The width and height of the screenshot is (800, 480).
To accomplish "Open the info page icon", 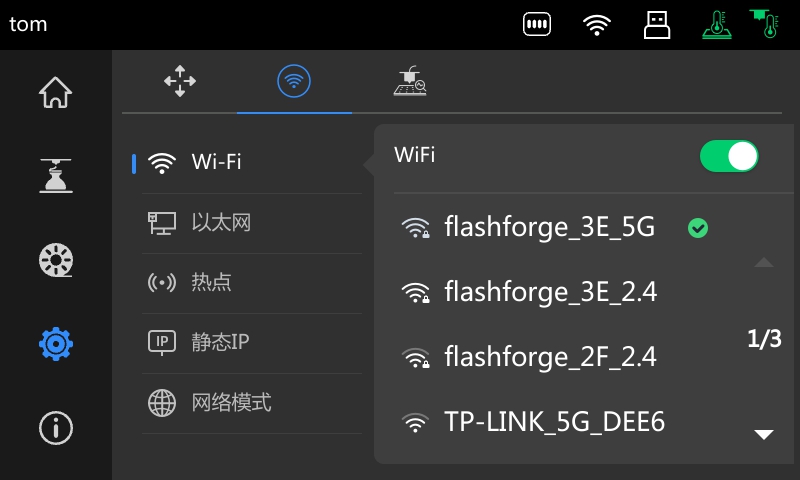I will (x=56, y=427).
